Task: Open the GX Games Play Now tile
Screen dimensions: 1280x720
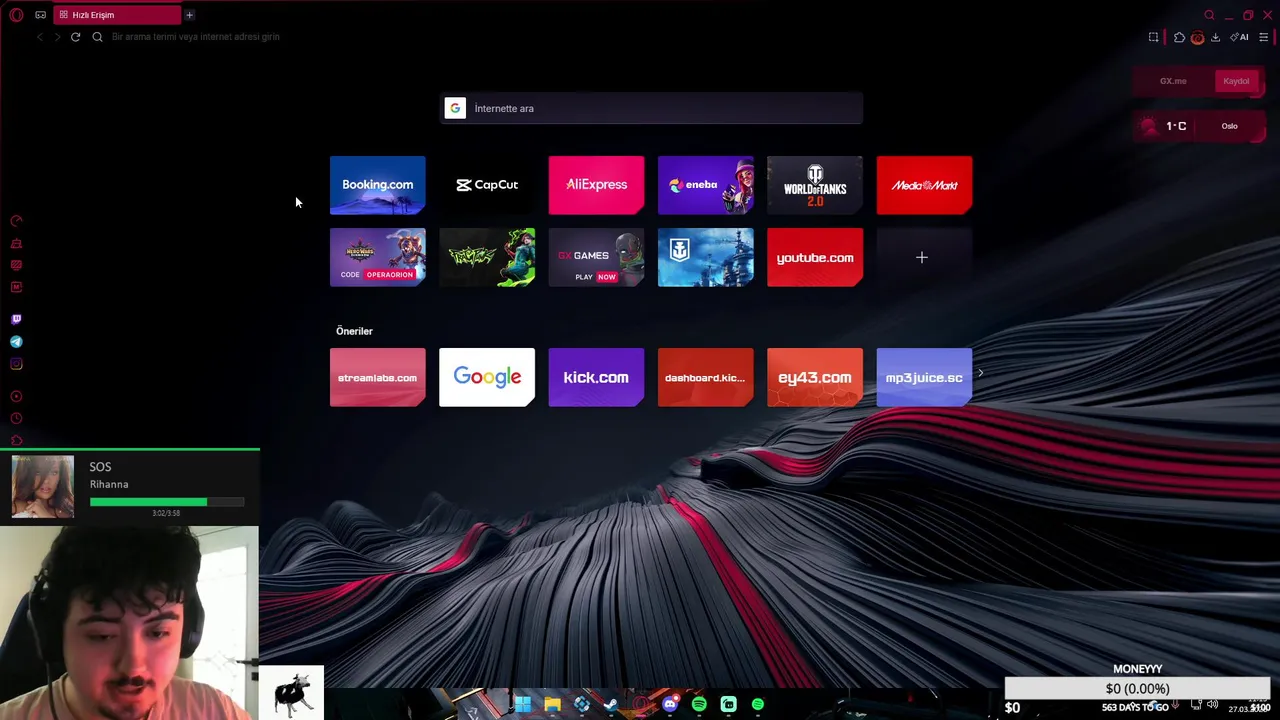Action: point(596,257)
